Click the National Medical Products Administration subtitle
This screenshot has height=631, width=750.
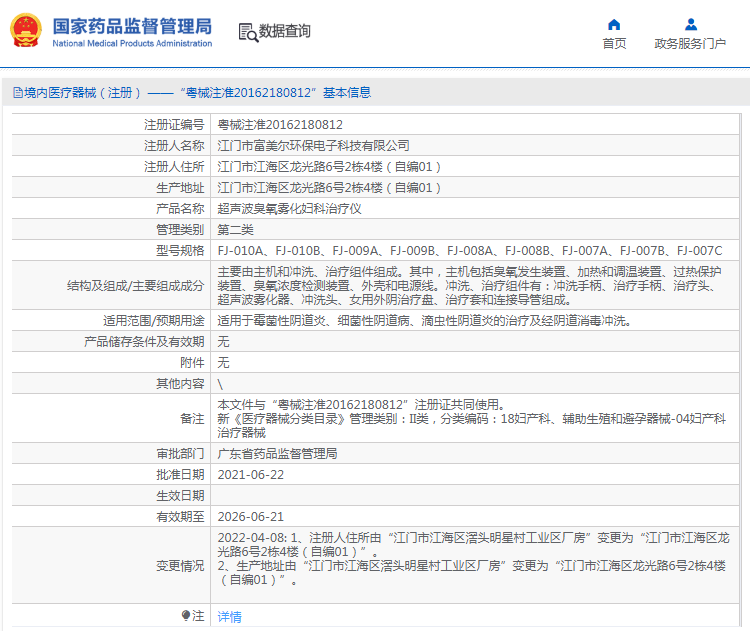(x=132, y=43)
